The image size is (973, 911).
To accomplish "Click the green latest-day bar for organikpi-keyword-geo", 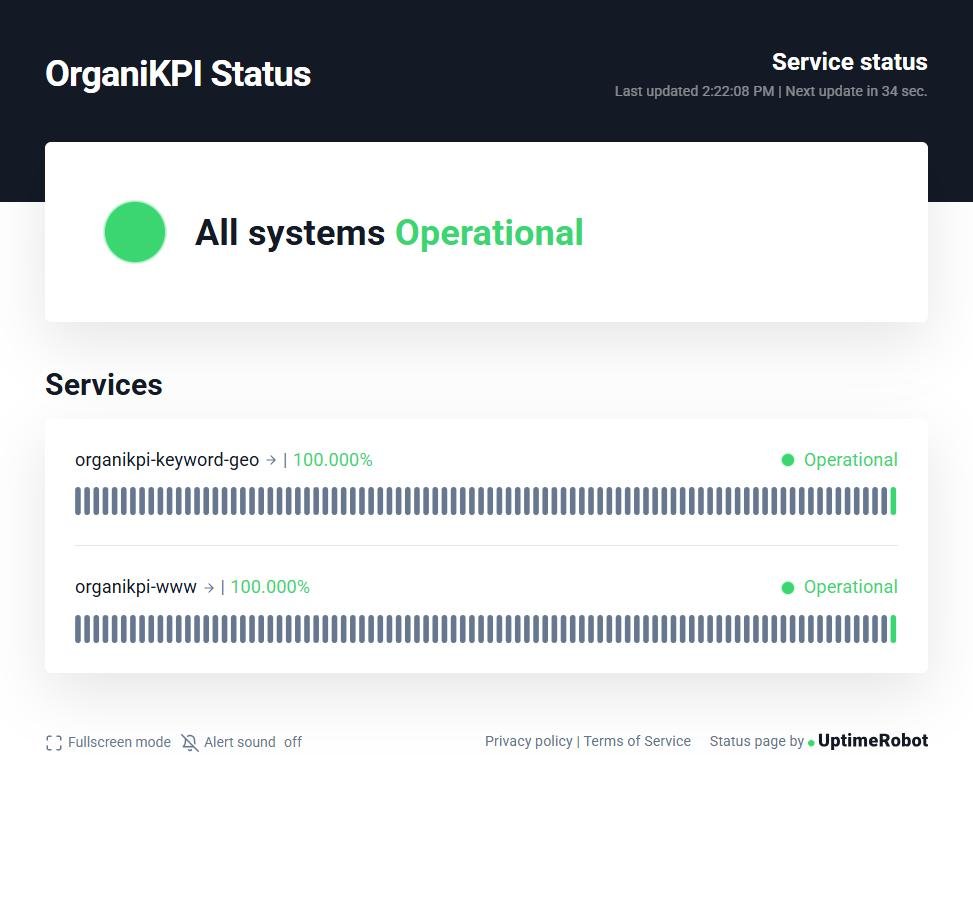I will (893, 501).
